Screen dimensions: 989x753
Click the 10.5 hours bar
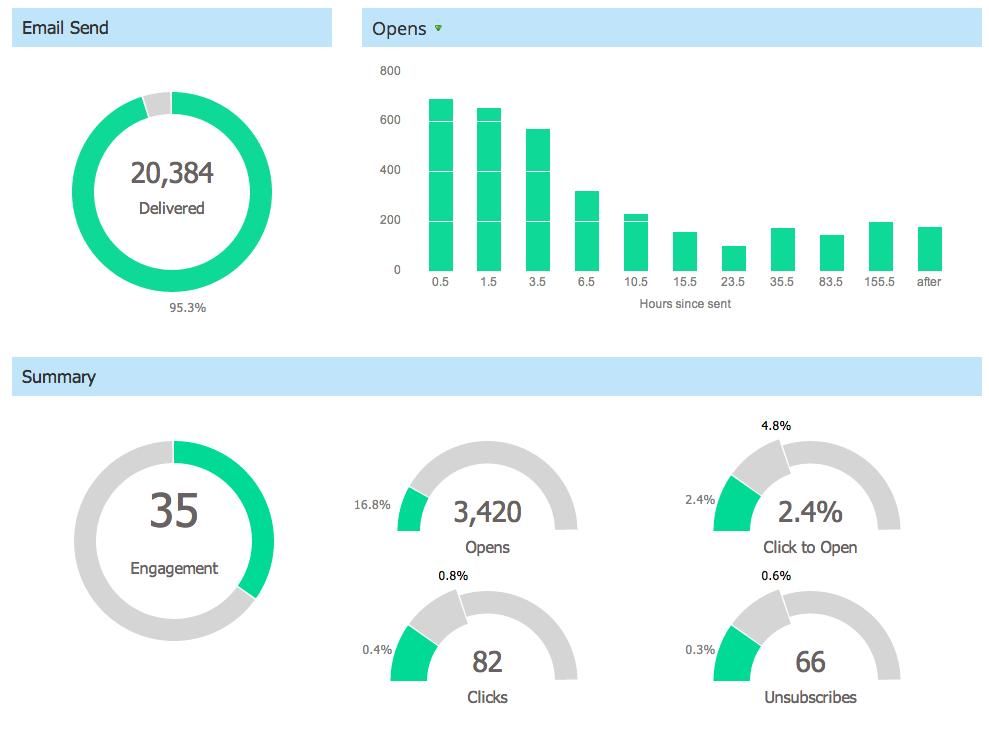coord(636,242)
